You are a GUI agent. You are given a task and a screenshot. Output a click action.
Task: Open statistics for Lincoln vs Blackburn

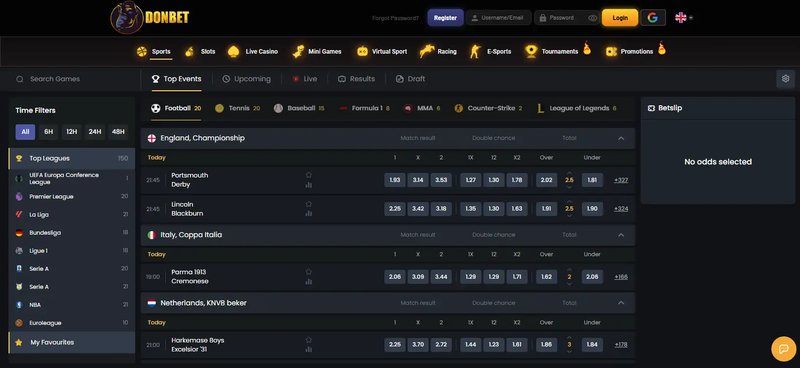point(309,213)
